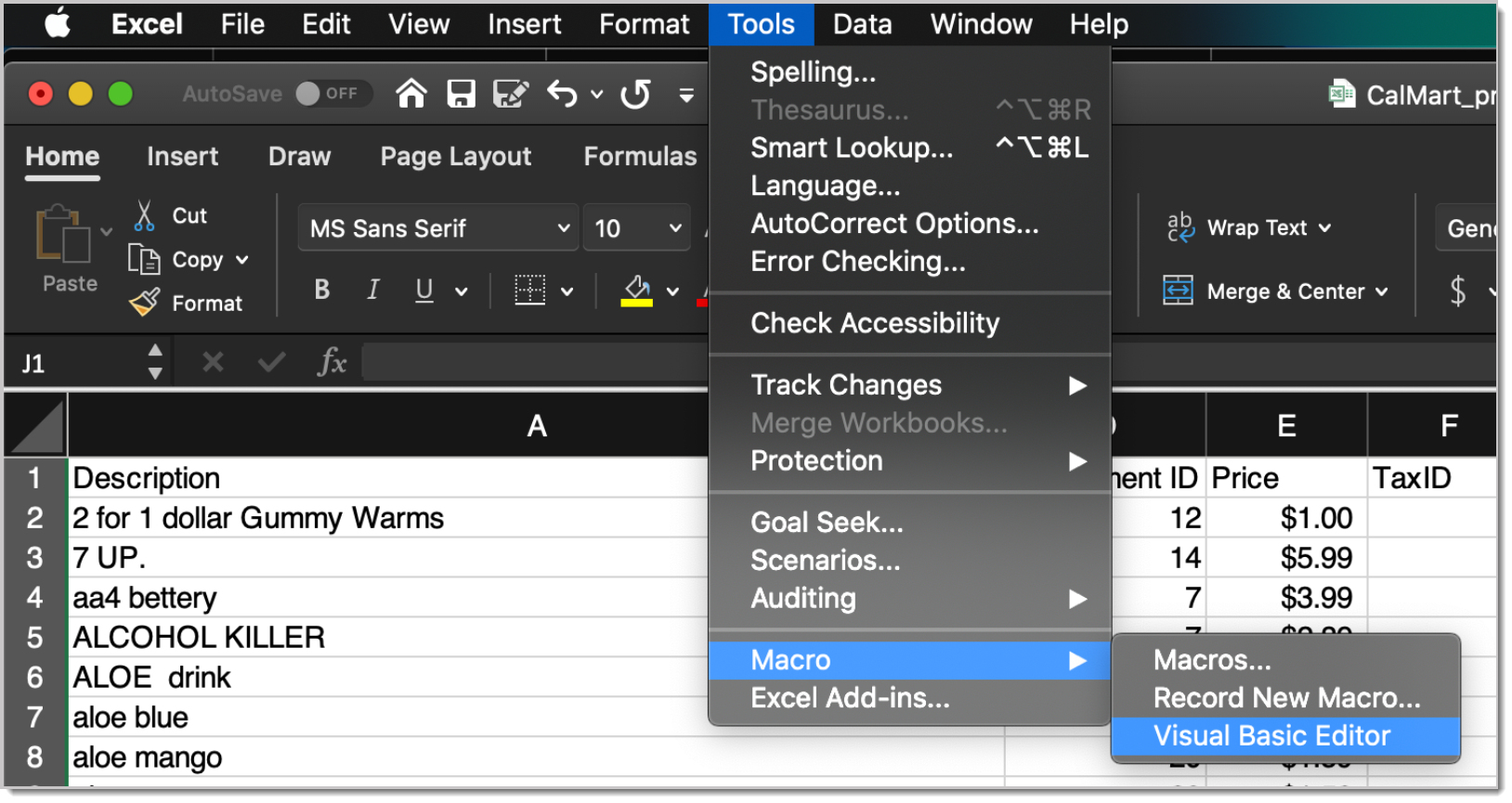This screenshot has width=1512, height=803.
Task: Switch to the Insert ribbon tab
Action: (182, 156)
